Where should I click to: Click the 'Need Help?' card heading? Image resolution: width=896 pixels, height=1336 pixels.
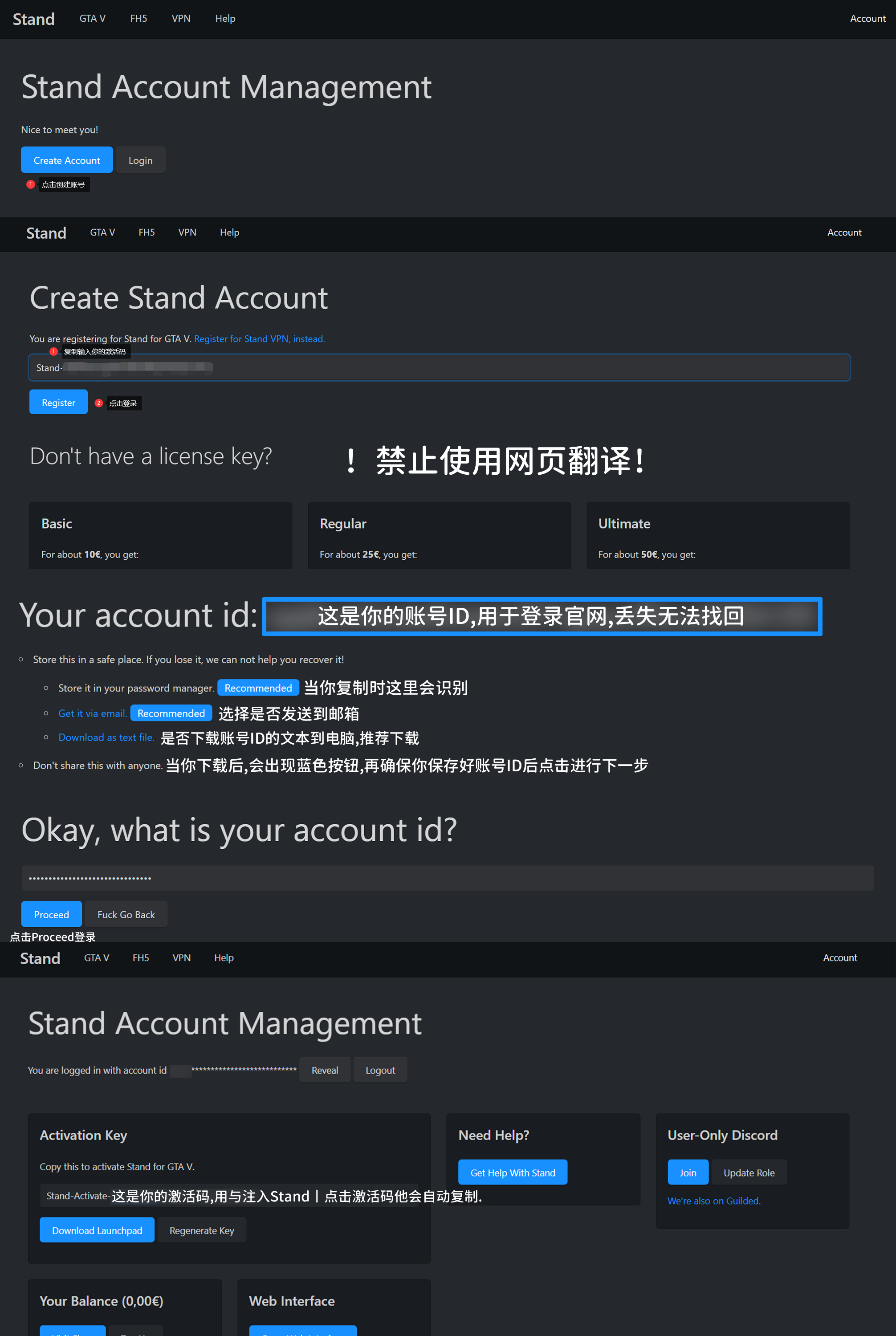tap(494, 1135)
